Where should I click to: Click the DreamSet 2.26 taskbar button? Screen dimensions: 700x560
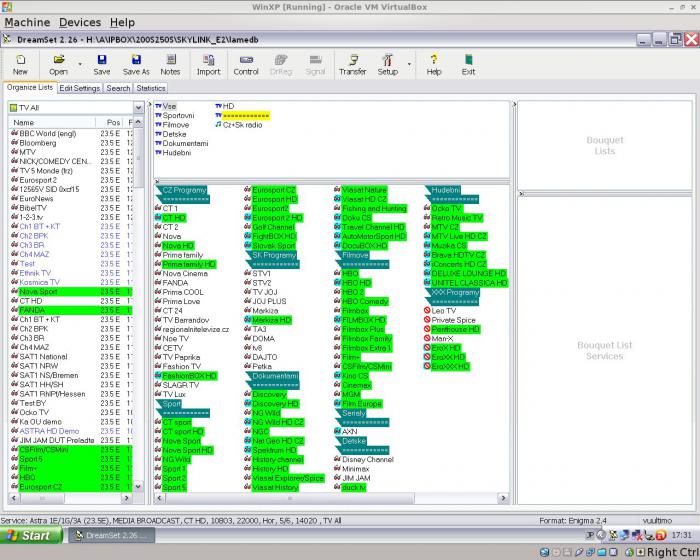coord(111,535)
